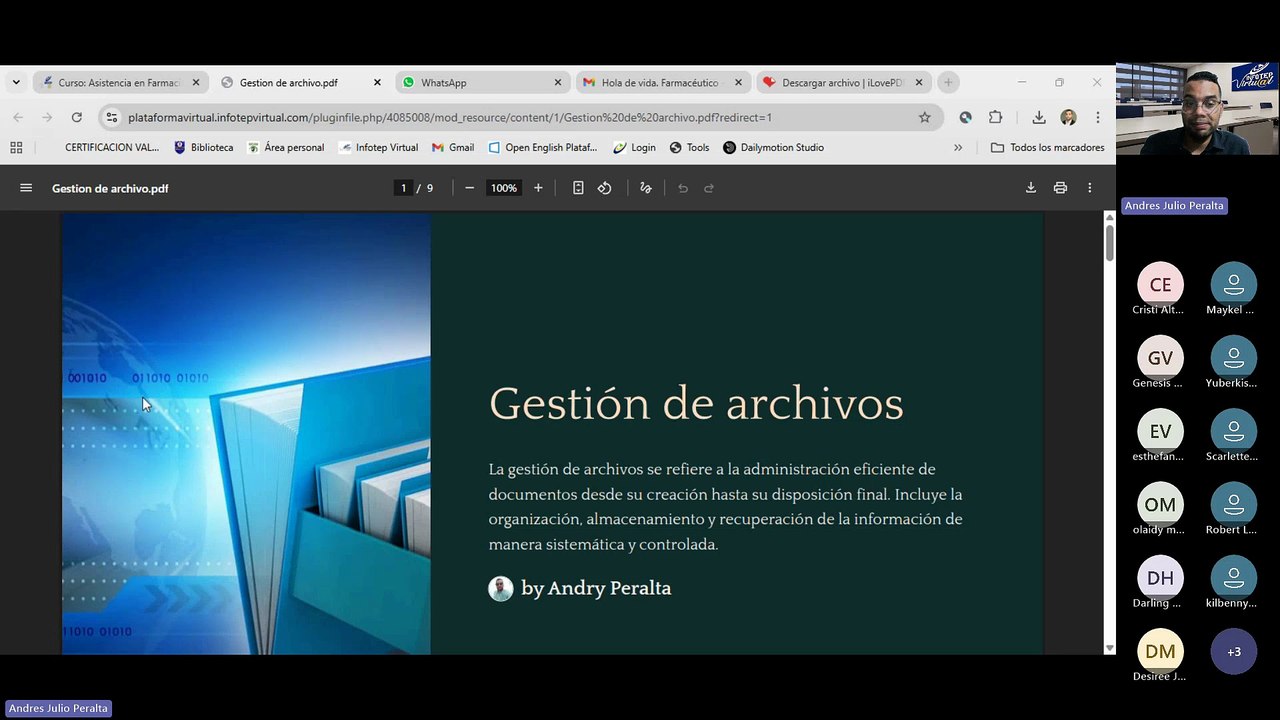Image resolution: width=1280 pixels, height=720 pixels.
Task: Open the Dailymotion Studio bookmark
Action: pyautogui.click(x=773, y=147)
